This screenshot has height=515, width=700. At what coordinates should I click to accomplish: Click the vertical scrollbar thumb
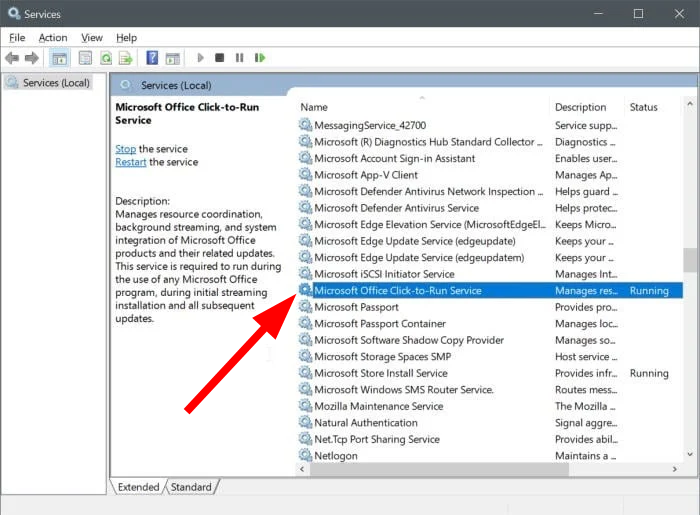[690, 260]
